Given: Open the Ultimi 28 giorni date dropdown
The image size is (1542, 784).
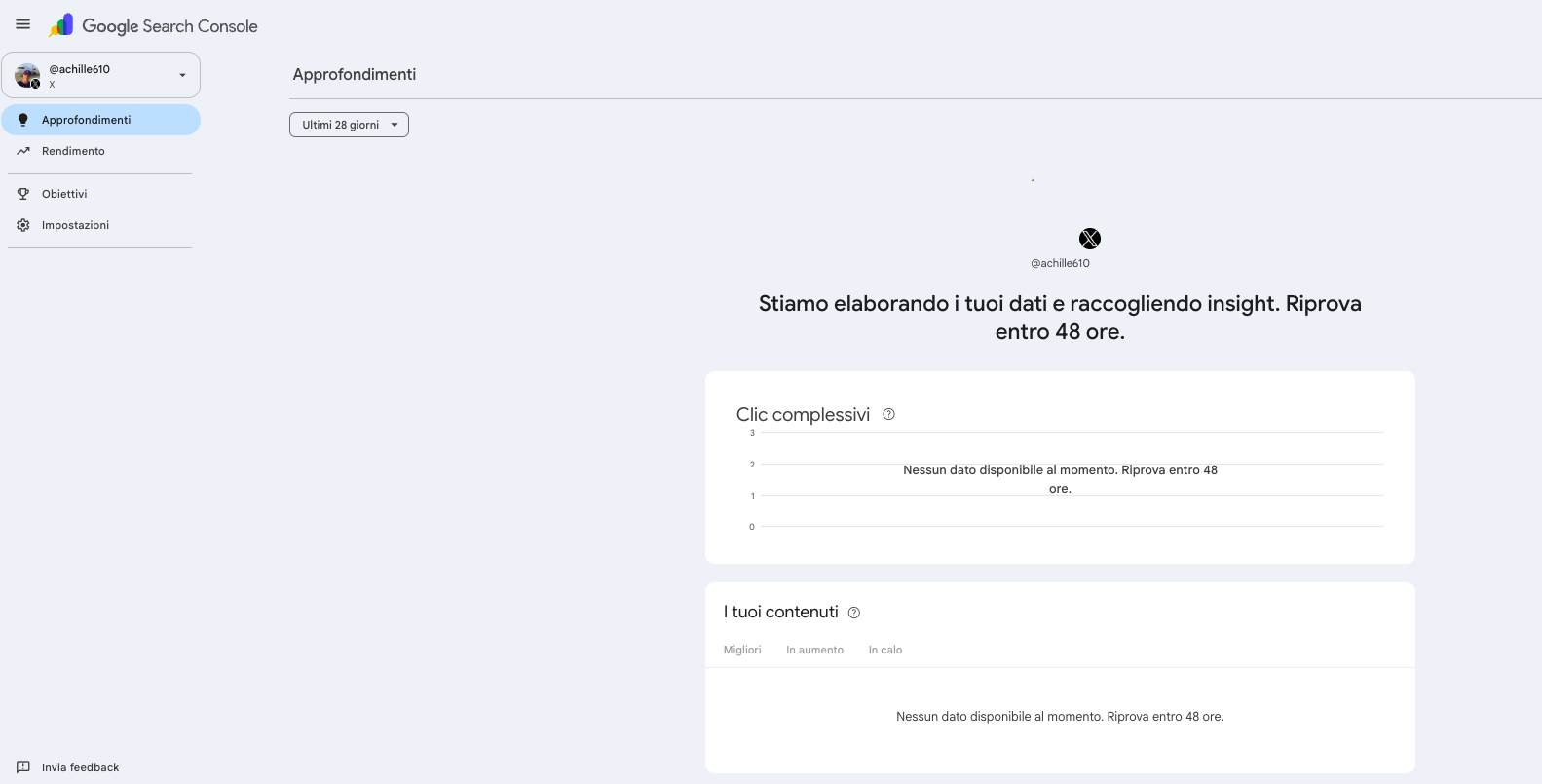Looking at the screenshot, I should (349, 125).
